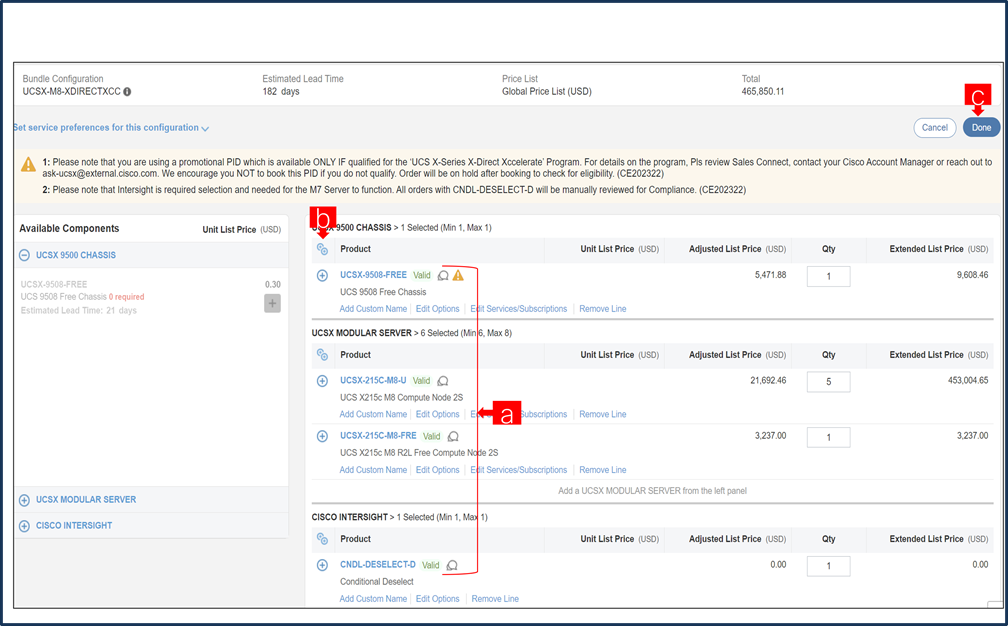Click the unit list price 21,692.46
This screenshot has width=1008, height=626.
pyautogui.click(x=768, y=380)
